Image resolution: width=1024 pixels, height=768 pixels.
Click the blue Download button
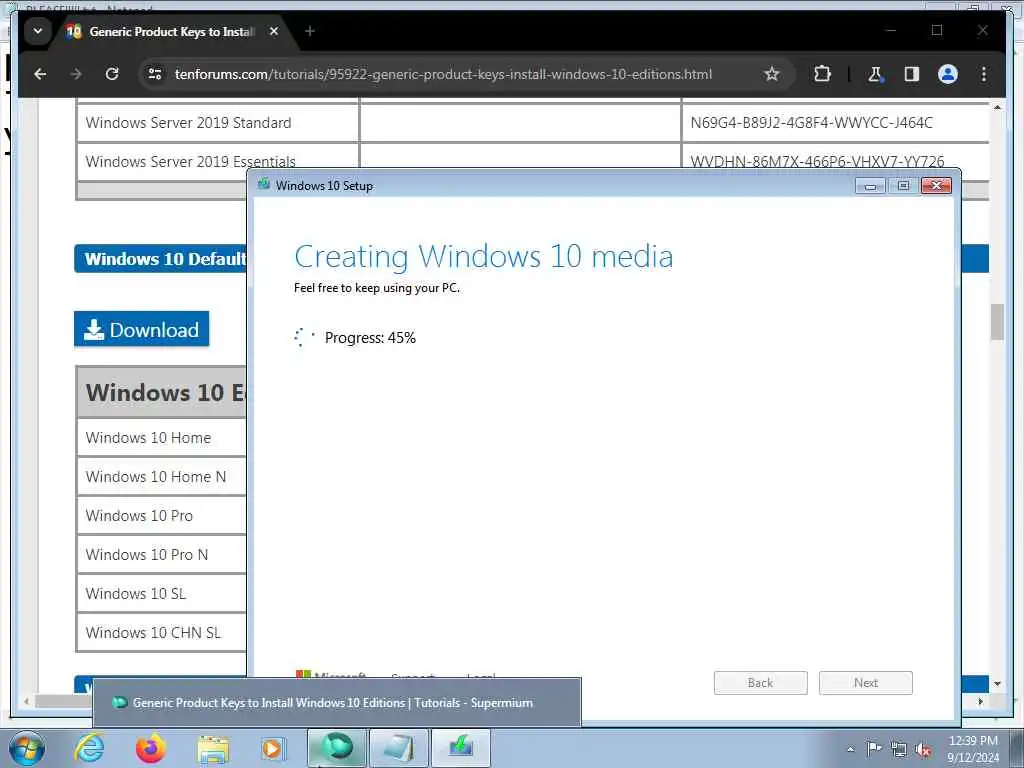point(142,329)
